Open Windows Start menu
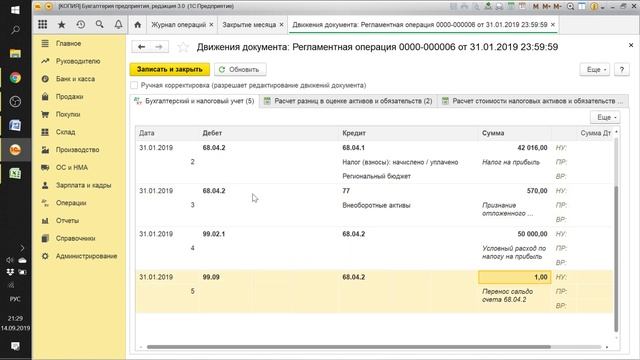The height and width of the screenshot is (360, 640). [16, 9]
